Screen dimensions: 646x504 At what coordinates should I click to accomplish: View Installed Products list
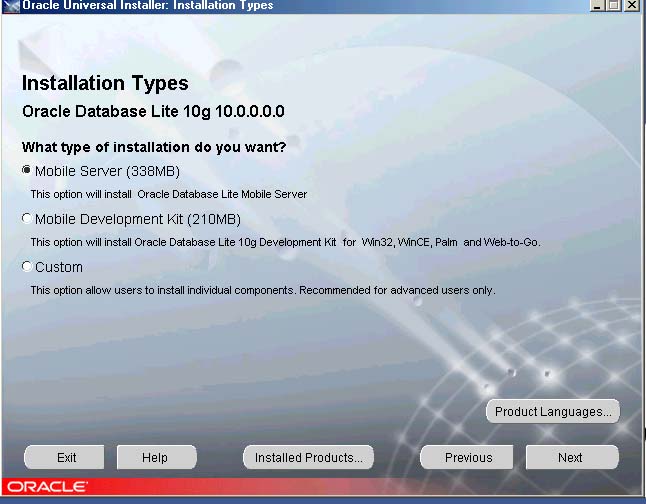(x=308, y=458)
